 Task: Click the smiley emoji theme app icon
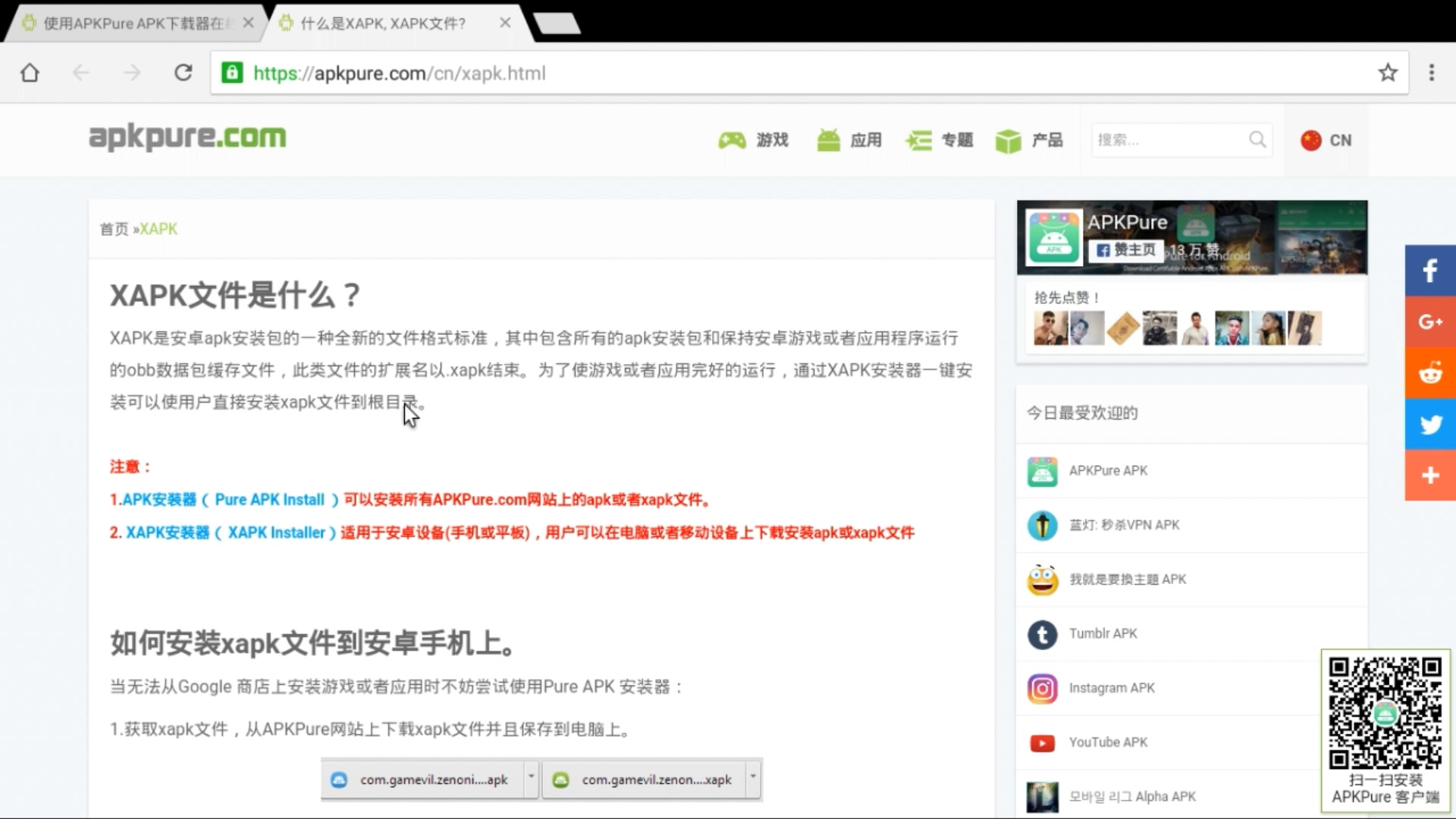(x=1043, y=580)
